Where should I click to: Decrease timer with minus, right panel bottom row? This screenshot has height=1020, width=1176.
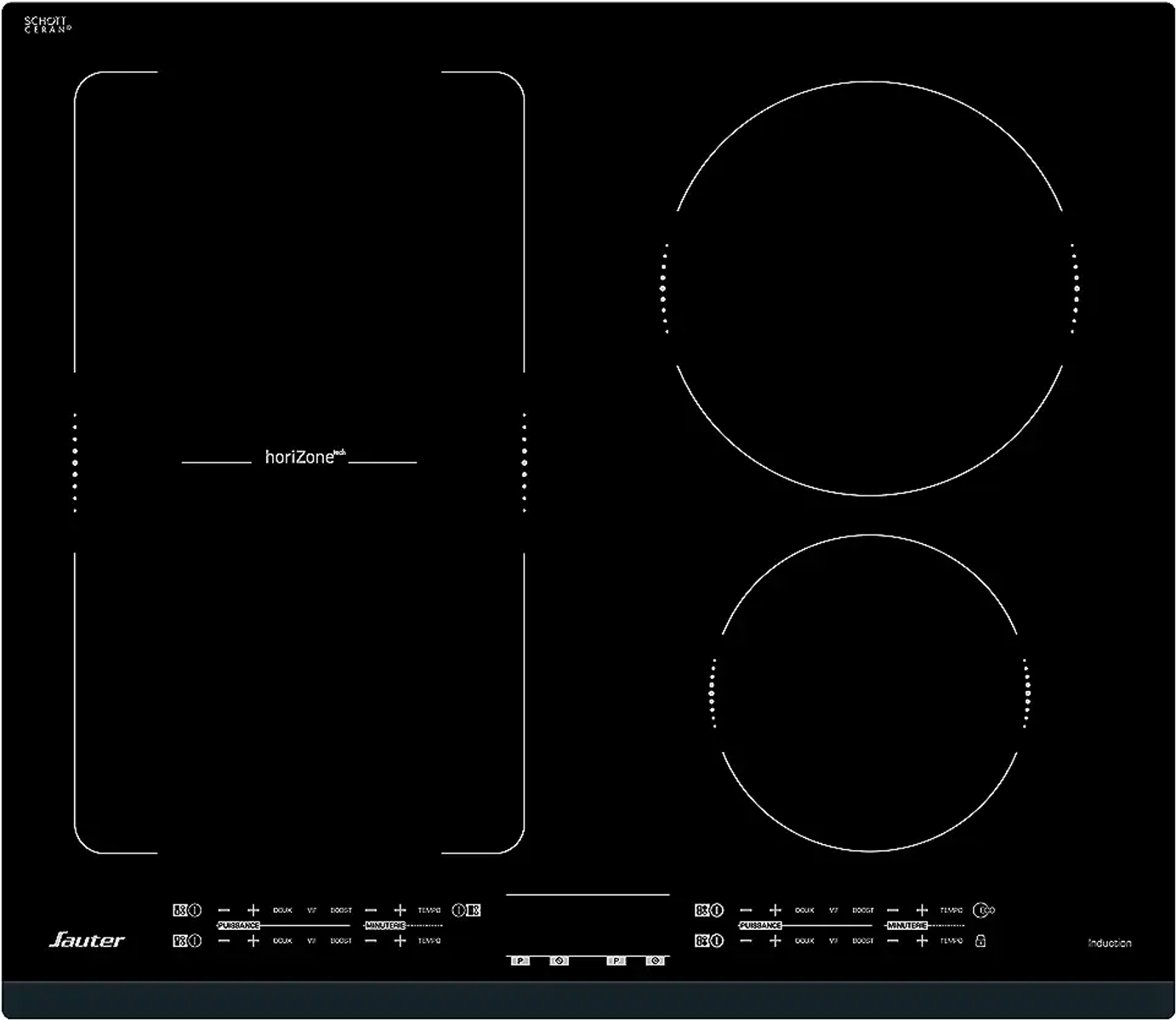point(893,941)
